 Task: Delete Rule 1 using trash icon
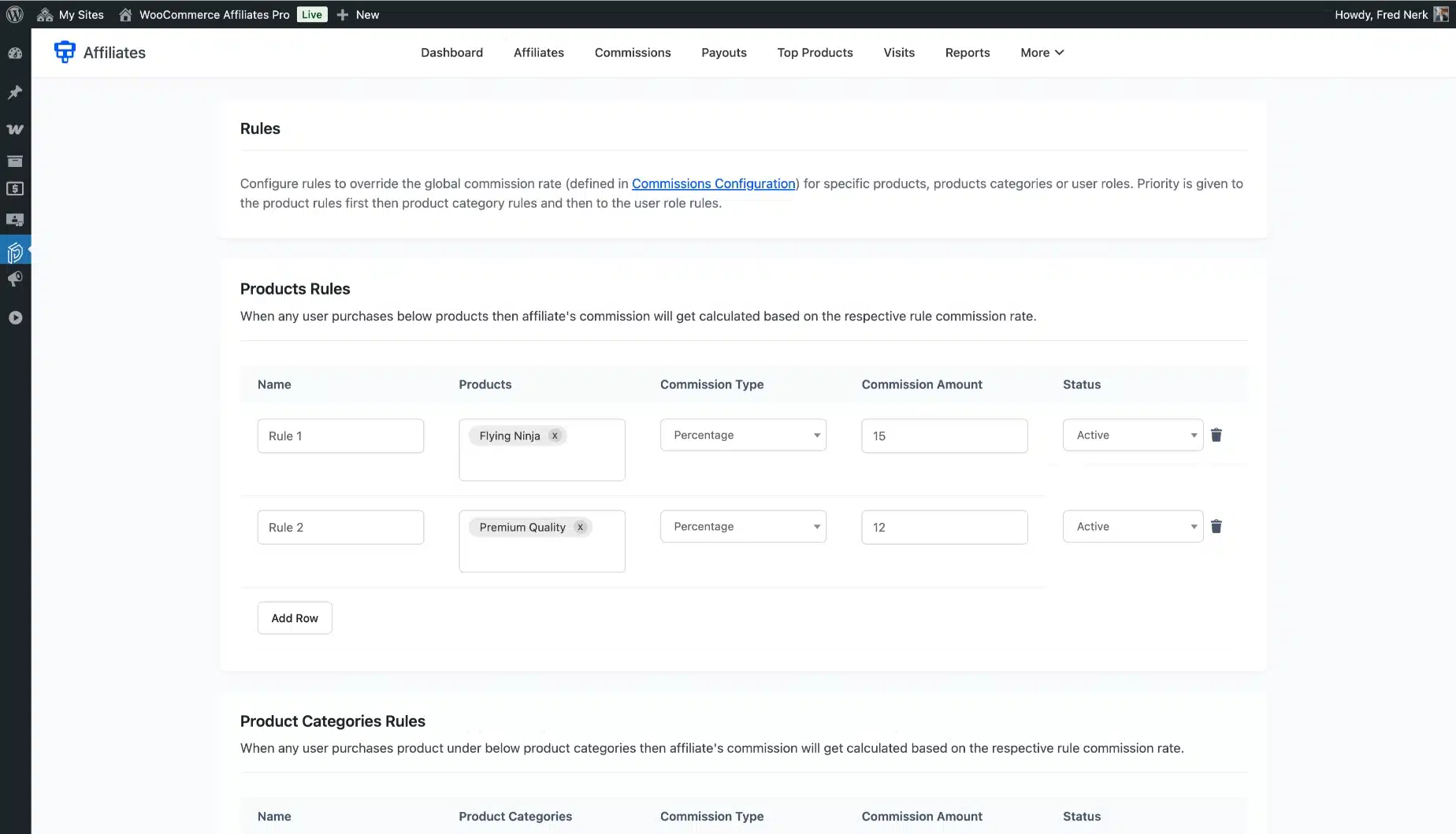[x=1216, y=435]
